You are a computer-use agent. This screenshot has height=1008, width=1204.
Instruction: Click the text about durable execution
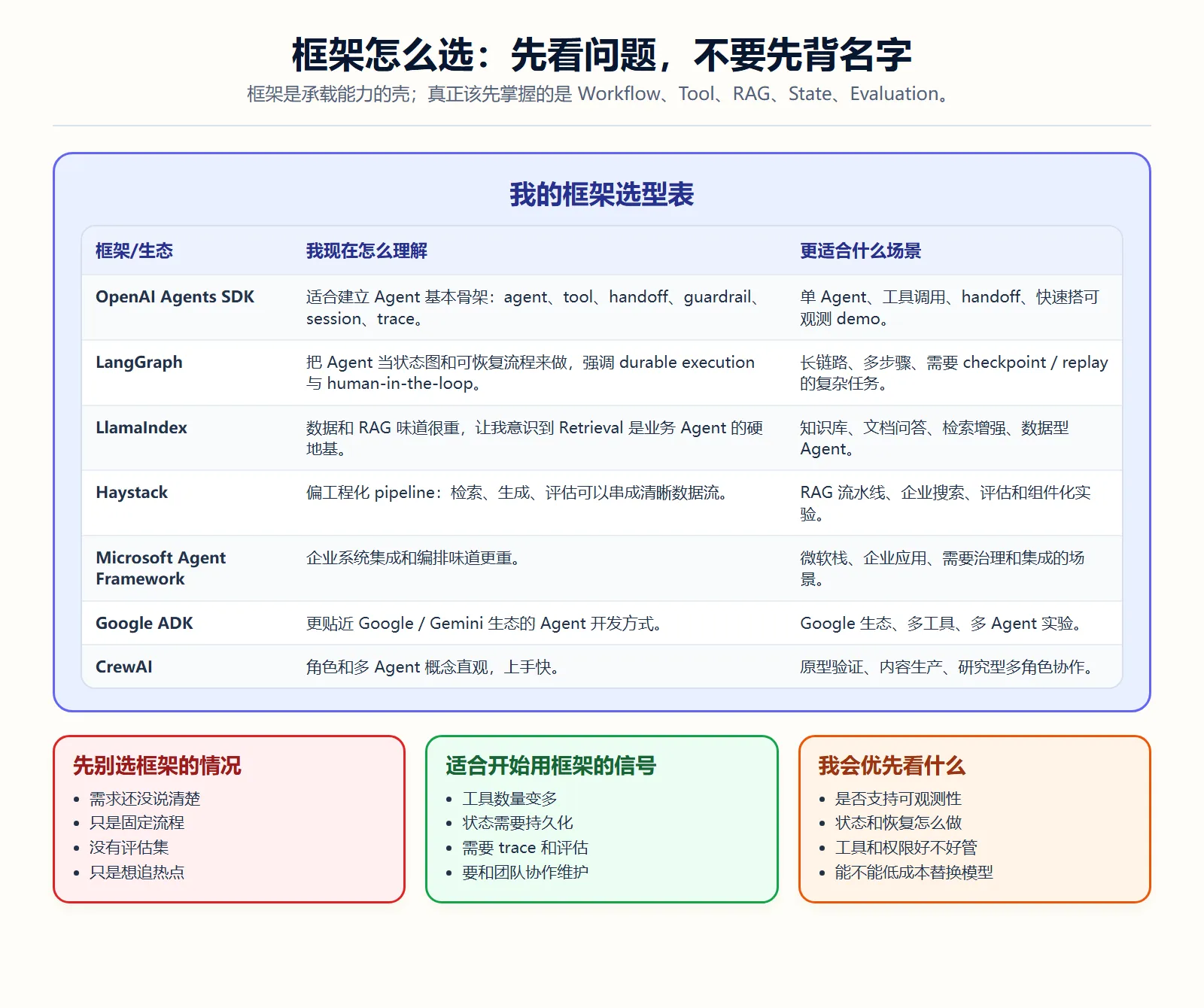point(531,373)
